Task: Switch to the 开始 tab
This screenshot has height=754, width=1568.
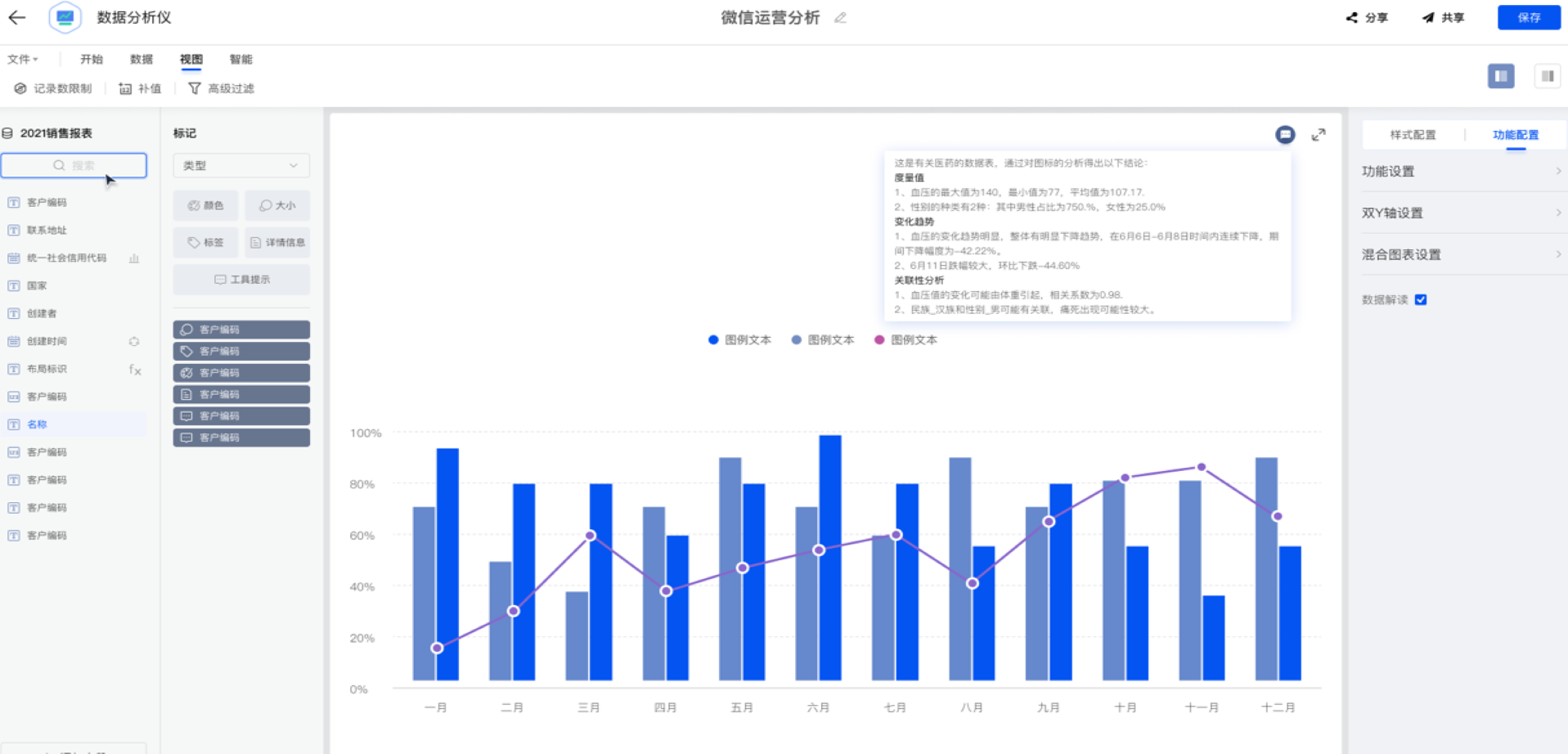Action: [92, 59]
